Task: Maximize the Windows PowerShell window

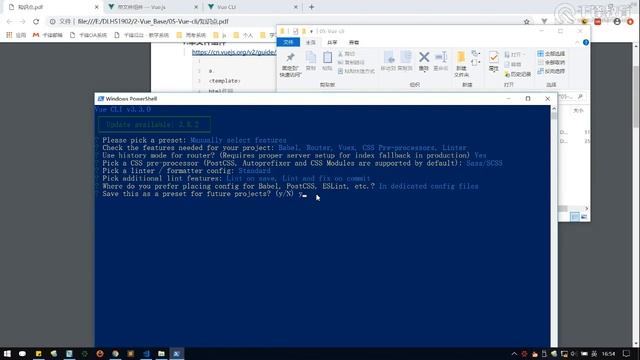Action: click(528, 98)
